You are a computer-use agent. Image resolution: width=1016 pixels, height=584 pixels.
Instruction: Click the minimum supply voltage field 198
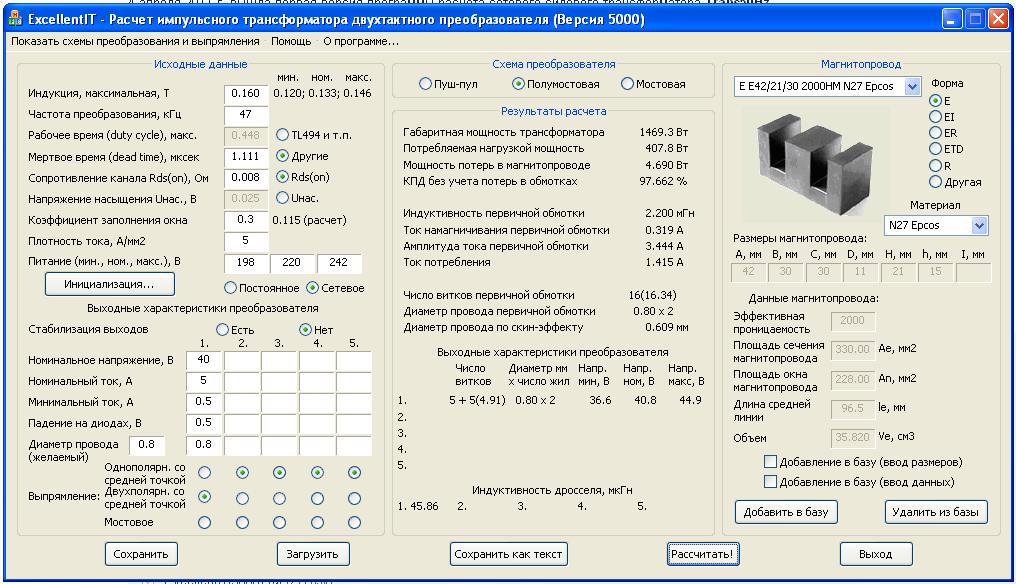click(x=246, y=263)
